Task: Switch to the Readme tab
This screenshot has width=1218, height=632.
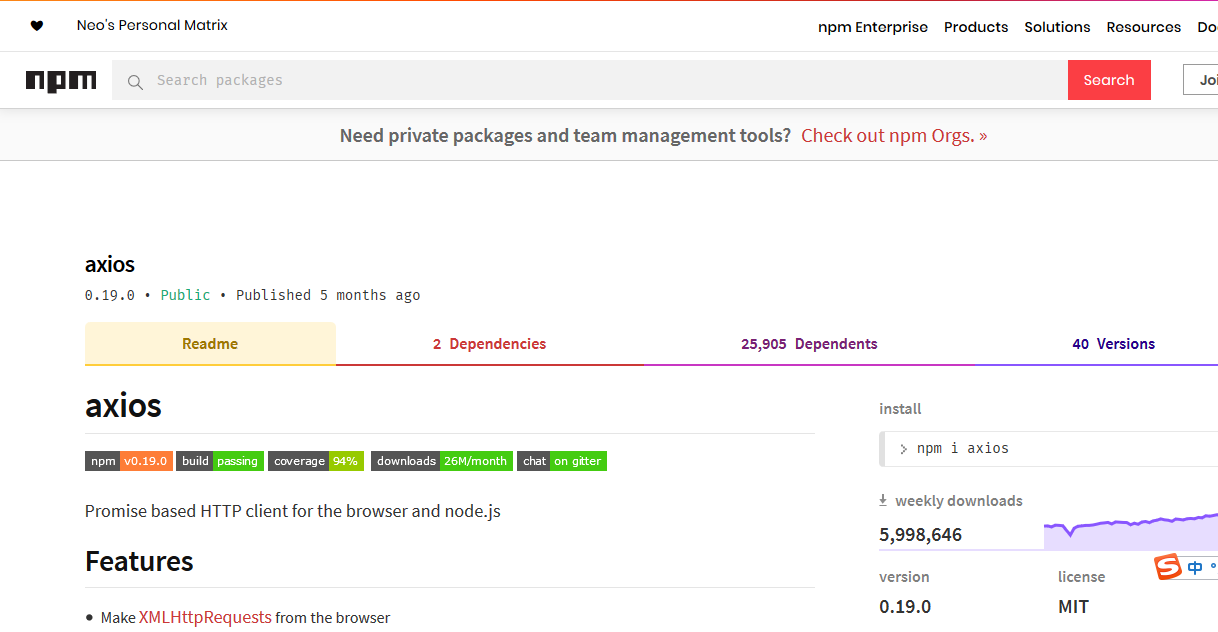Action: (x=210, y=344)
